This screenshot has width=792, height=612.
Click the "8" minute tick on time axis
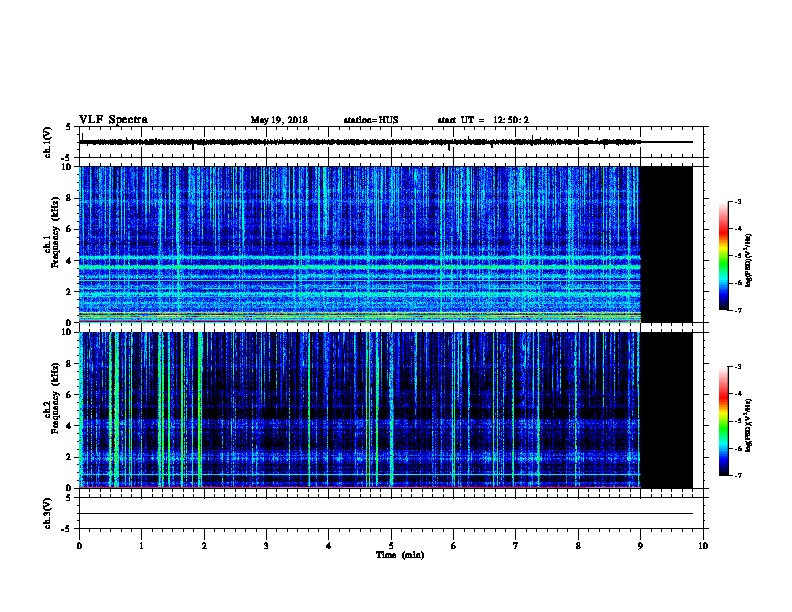coord(578,545)
